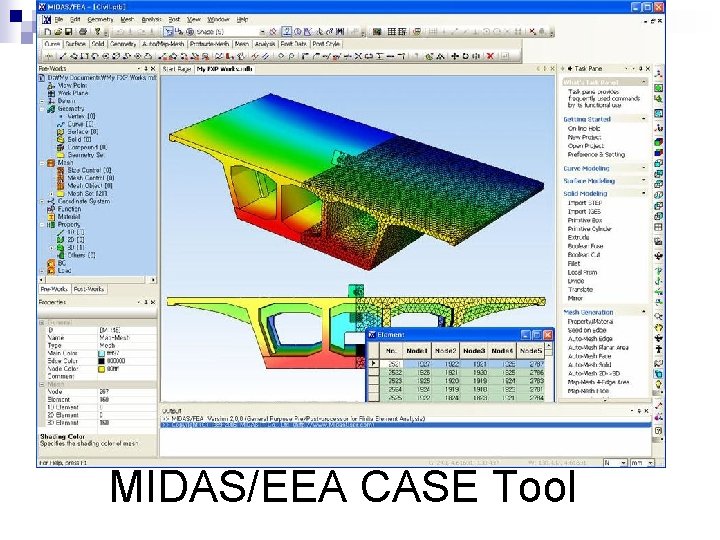Open the Mesh menu
The height and width of the screenshot is (540, 720).
[127, 19]
